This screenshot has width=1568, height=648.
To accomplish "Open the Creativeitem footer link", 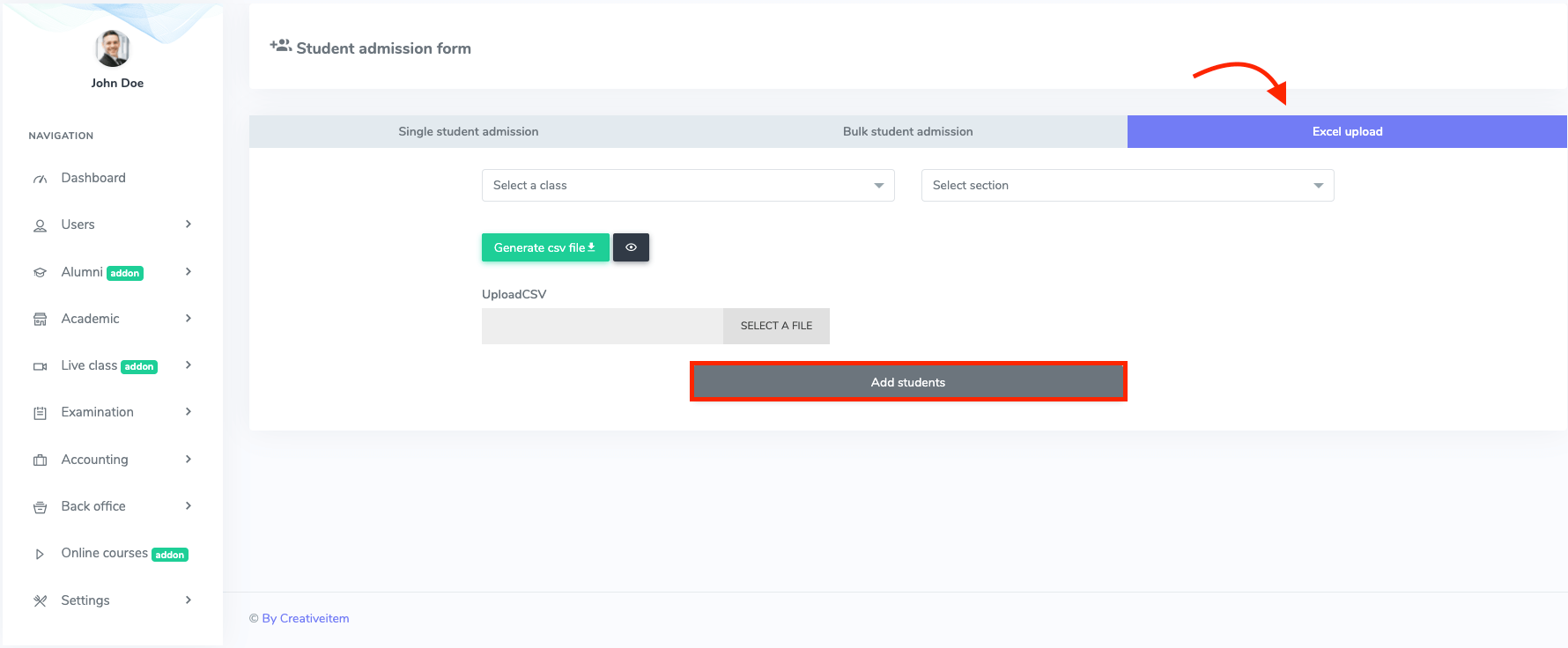I will click(314, 619).
